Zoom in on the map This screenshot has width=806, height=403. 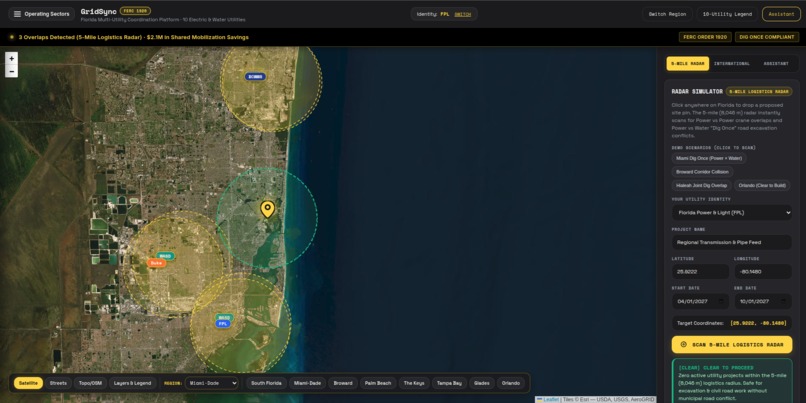point(11,59)
